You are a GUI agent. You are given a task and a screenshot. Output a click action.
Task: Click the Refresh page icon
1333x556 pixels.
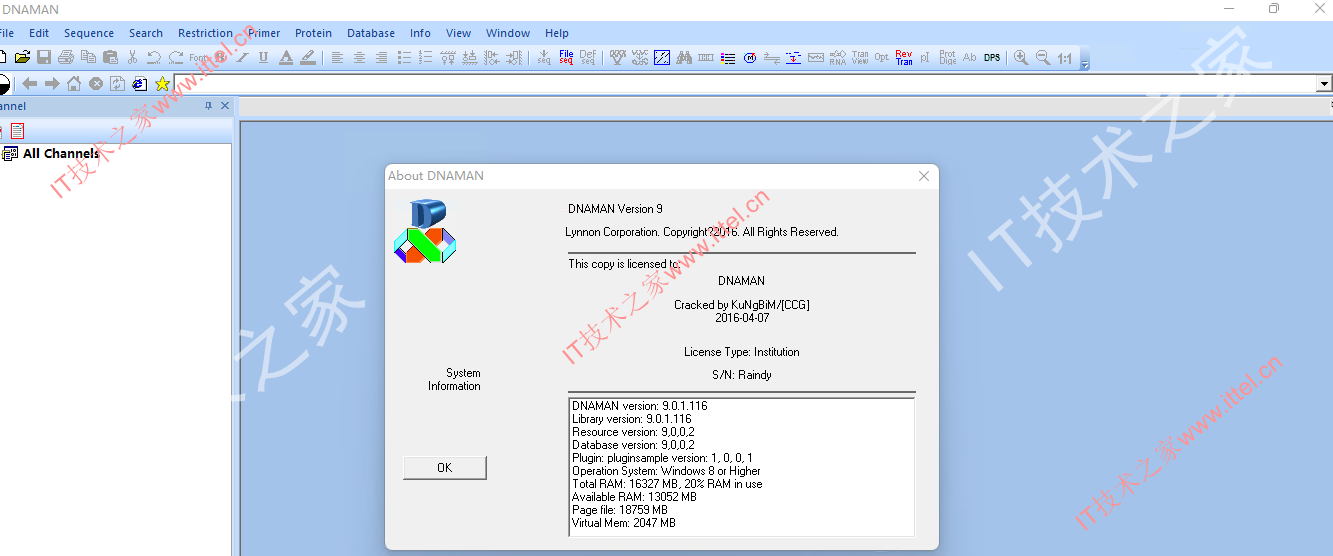[118, 84]
